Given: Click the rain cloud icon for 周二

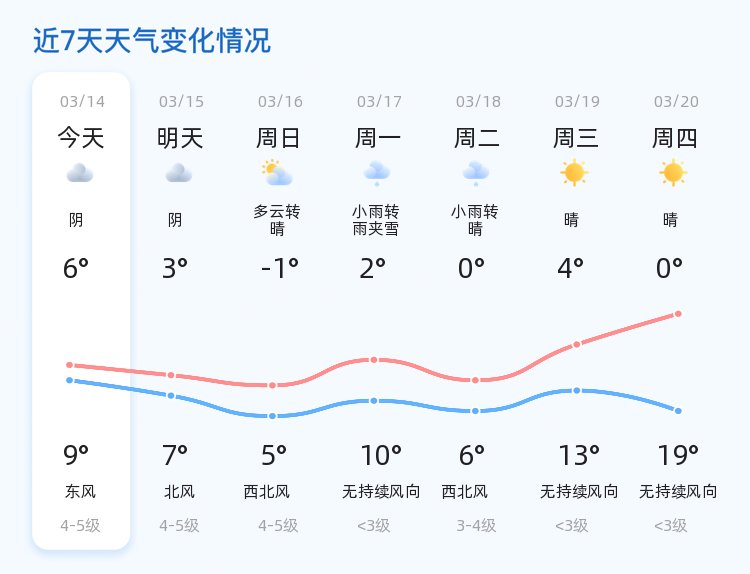Looking at the screenshot, I should coord(476,173).
